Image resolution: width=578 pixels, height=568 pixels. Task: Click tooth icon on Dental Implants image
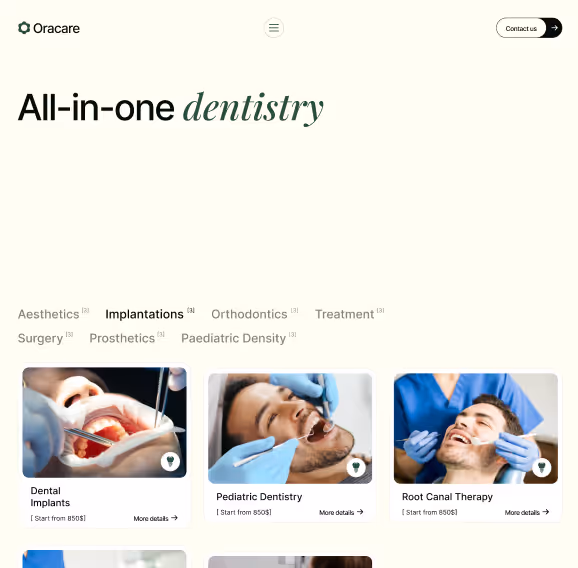(x=170, y=461)
